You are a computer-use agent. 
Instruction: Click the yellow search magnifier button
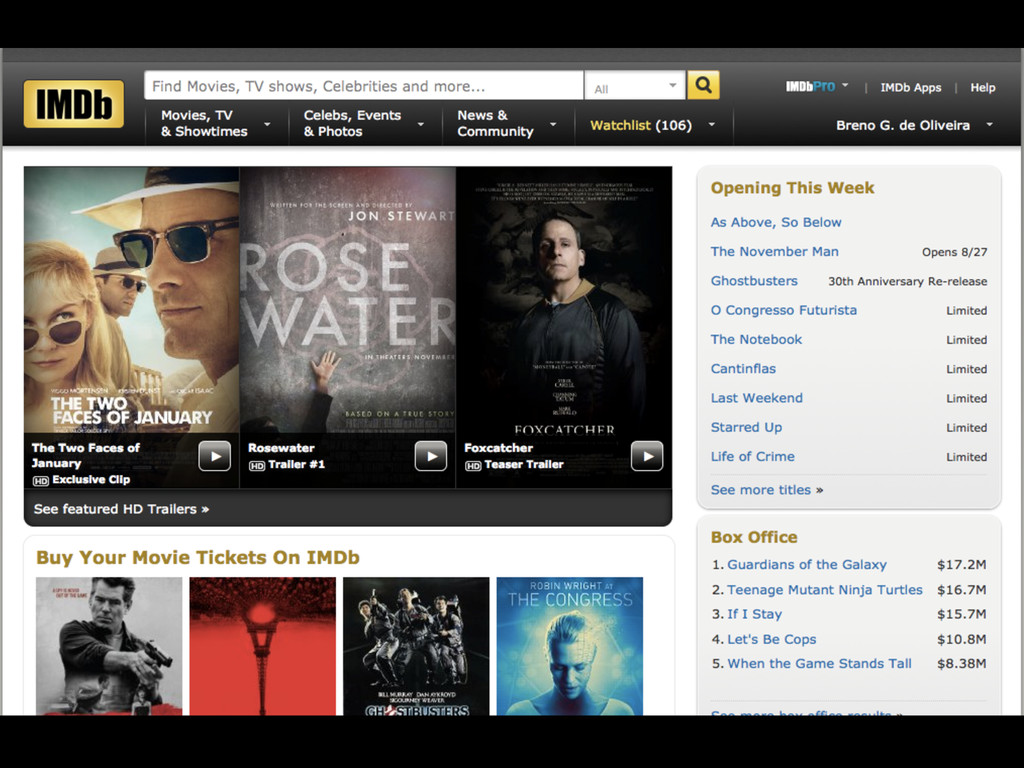(x=703, y=85)
